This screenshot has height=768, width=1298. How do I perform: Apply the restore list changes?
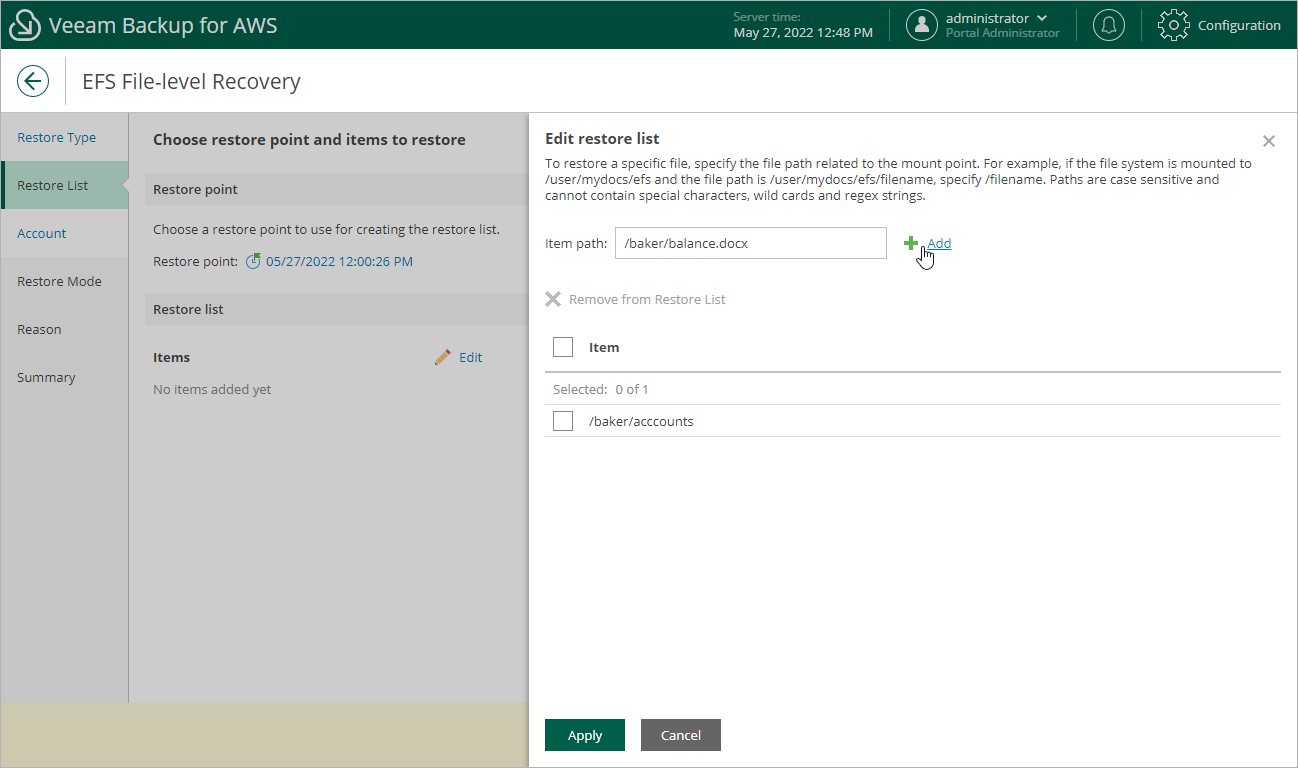point(584,734)
